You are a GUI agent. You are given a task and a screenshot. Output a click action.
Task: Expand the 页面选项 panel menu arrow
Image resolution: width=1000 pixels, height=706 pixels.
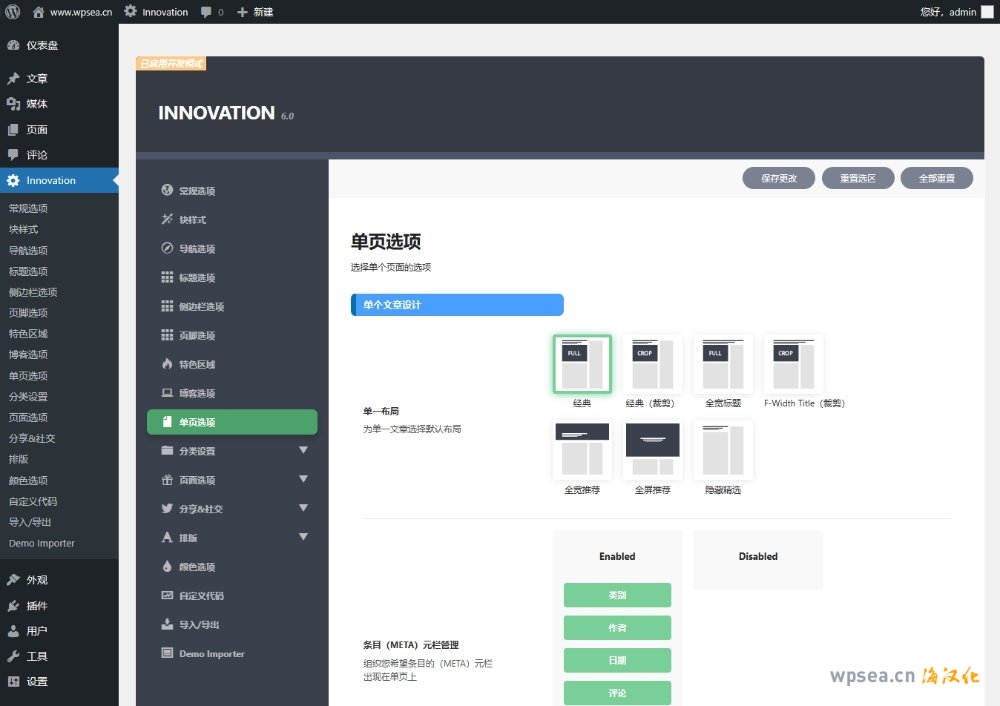point(303,480)
